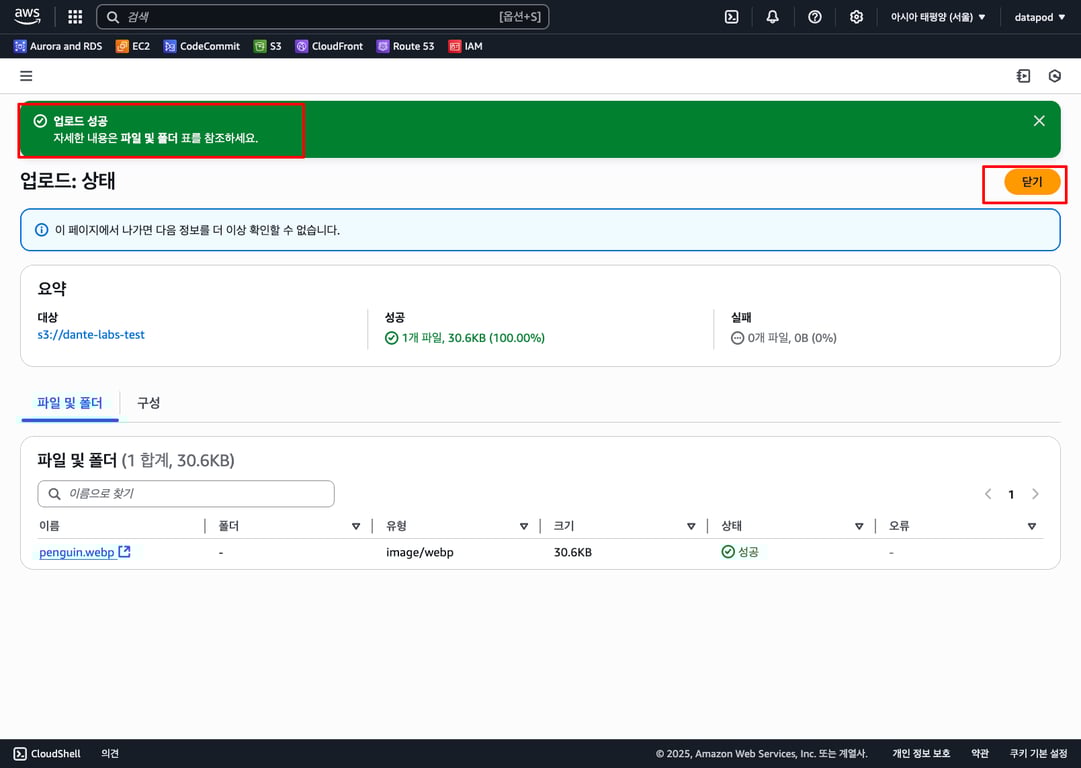The width and height of the screenshot is (1081, 768).
Task: Click the 0개 파일, 0B (0%) failure summary
Action: pyautogui.click(x=784, y=338)
